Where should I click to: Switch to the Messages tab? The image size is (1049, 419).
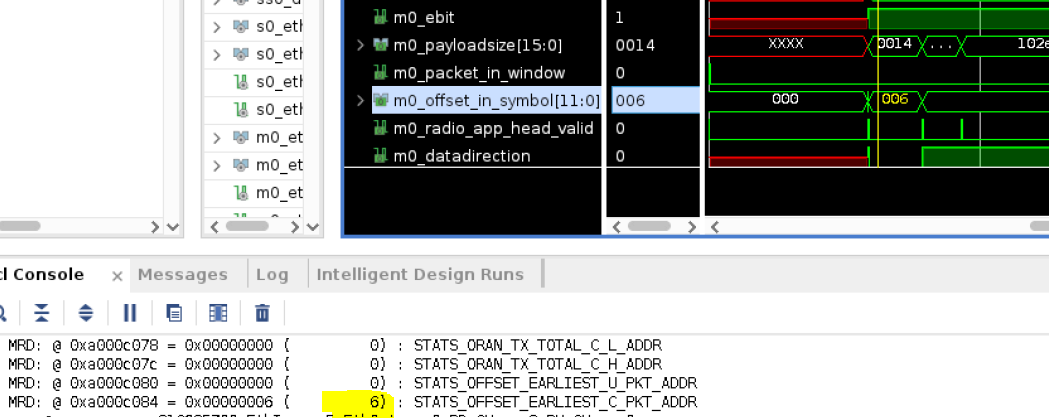(x=182, y=274)
